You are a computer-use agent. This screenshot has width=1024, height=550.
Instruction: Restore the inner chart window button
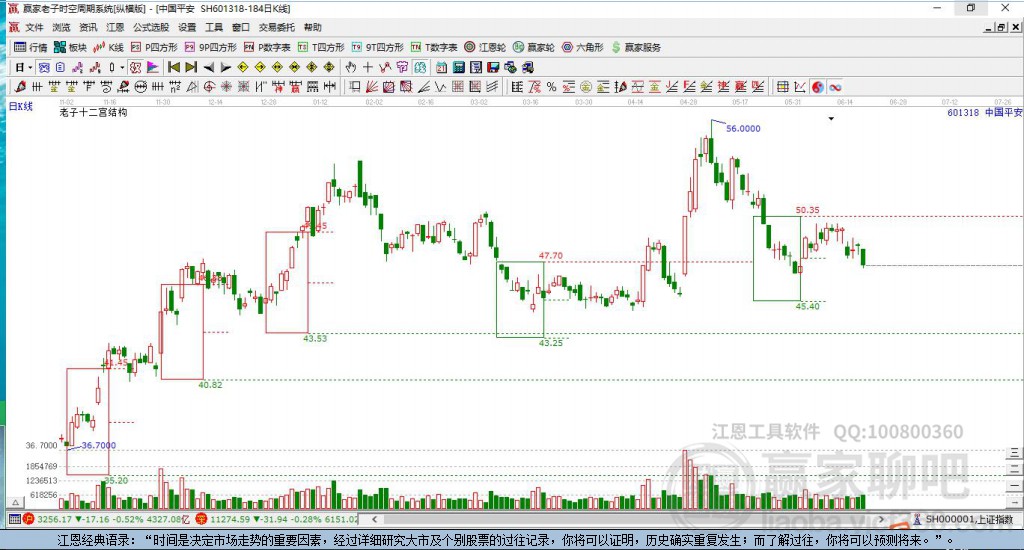coord(1002,27)
